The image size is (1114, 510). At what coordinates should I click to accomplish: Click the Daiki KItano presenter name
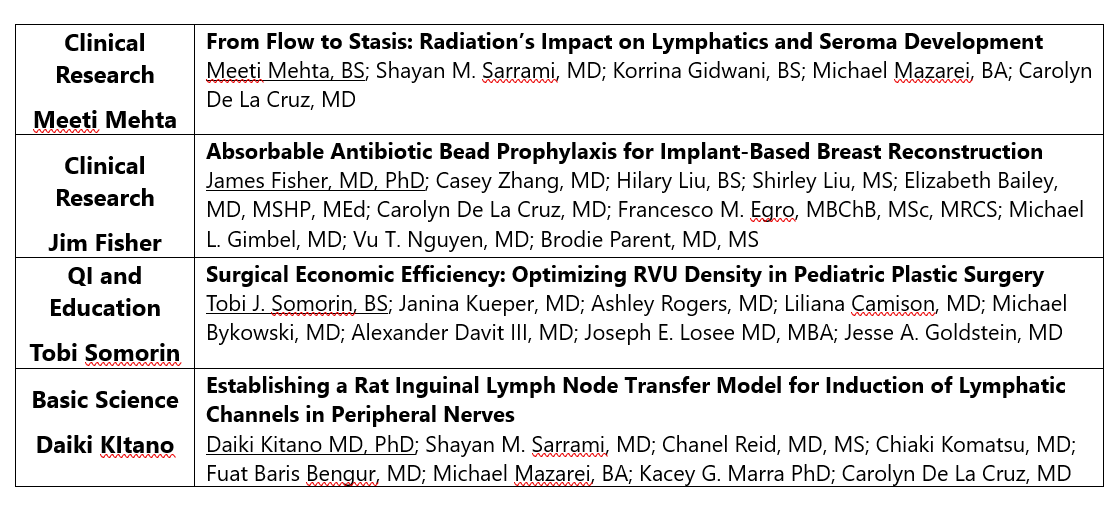(105, 446)
